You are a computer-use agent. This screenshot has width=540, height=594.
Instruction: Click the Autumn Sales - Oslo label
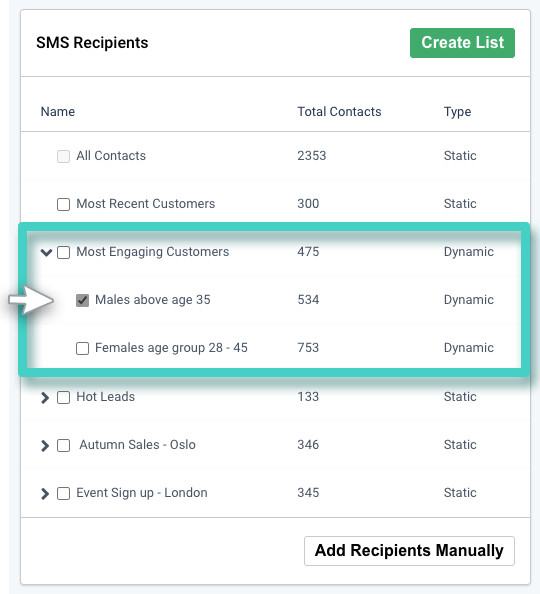[138, 445]
